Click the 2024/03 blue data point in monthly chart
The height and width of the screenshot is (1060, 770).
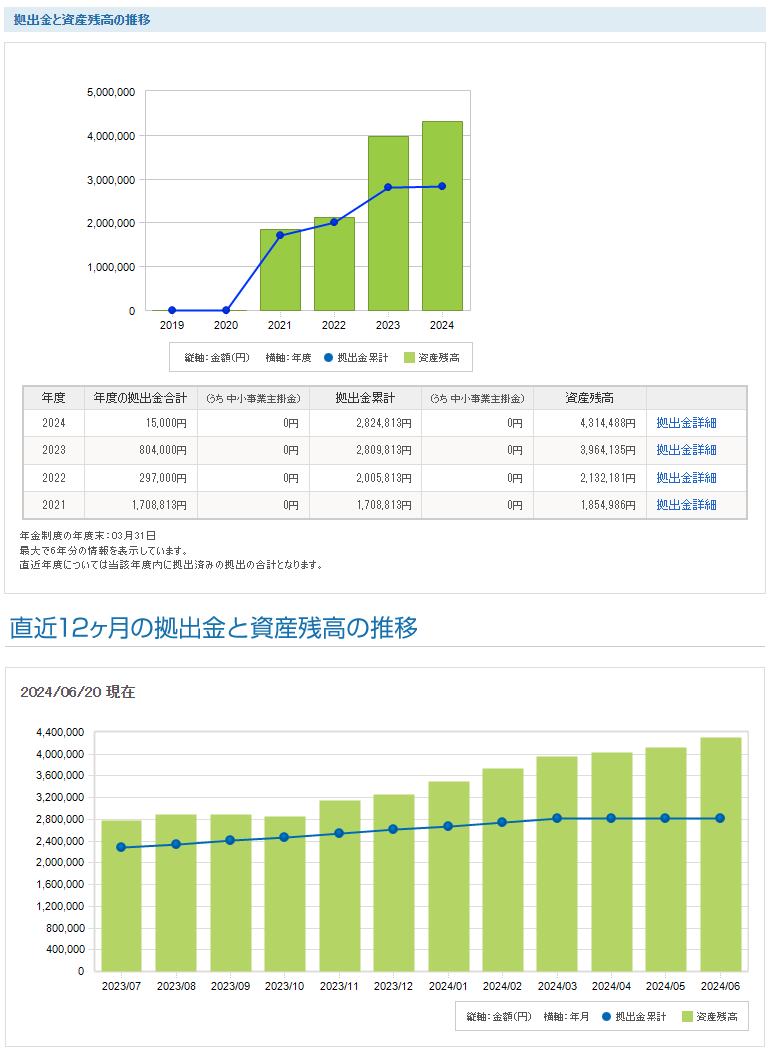coord(557,818)
